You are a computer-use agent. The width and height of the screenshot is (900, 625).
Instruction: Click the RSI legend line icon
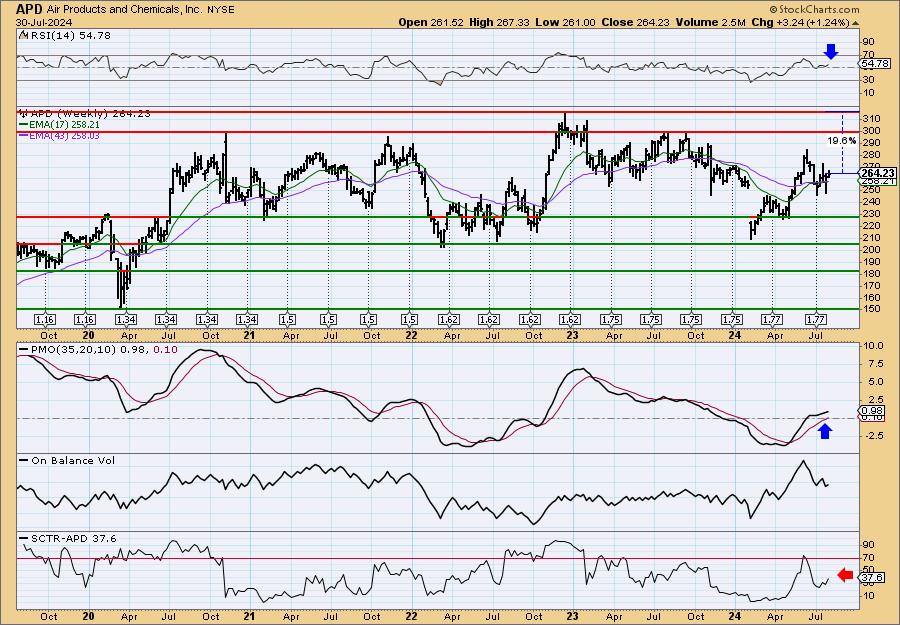24,36
